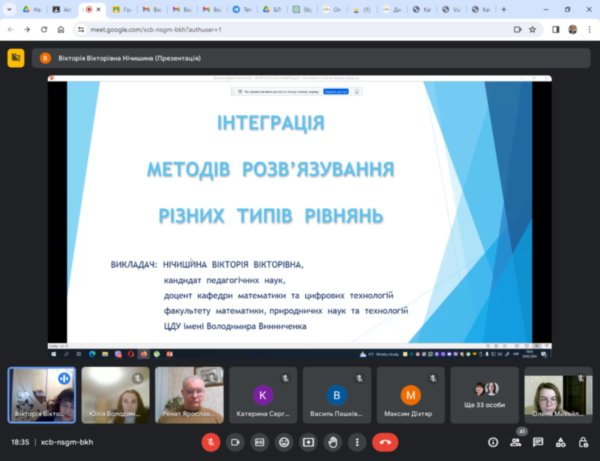Click the Present now screen share icon

pos(309,441)
